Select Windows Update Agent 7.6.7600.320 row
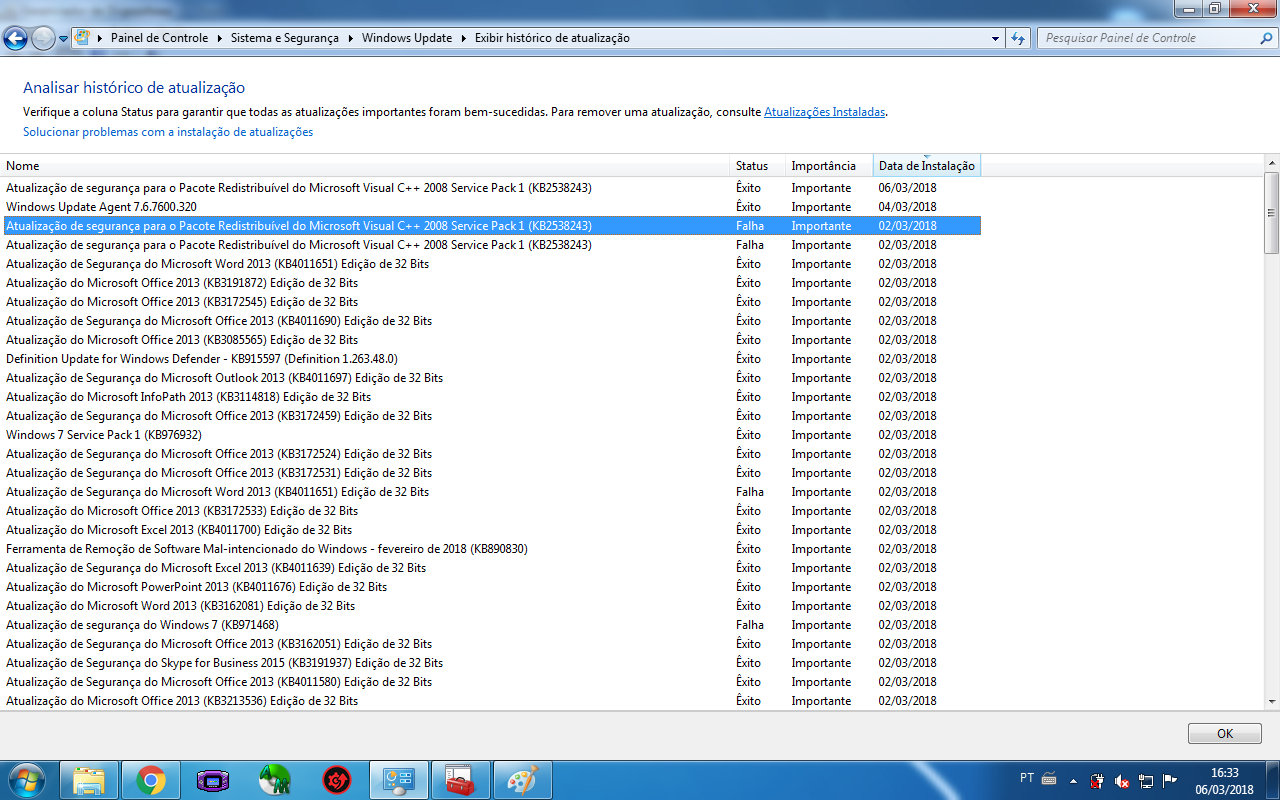Image resolution: width=1280 pixels, height=800 pixels. tap(492, 207)
